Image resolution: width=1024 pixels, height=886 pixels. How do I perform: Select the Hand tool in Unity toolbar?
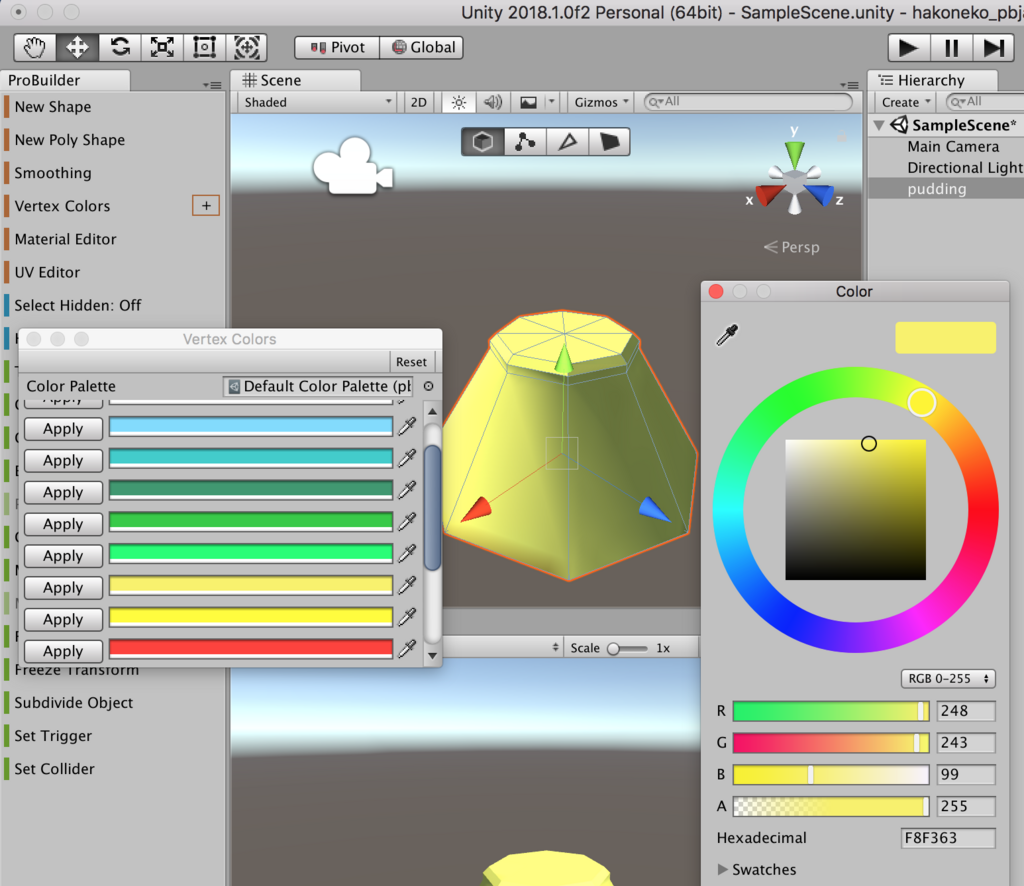(x=35, y=48)
